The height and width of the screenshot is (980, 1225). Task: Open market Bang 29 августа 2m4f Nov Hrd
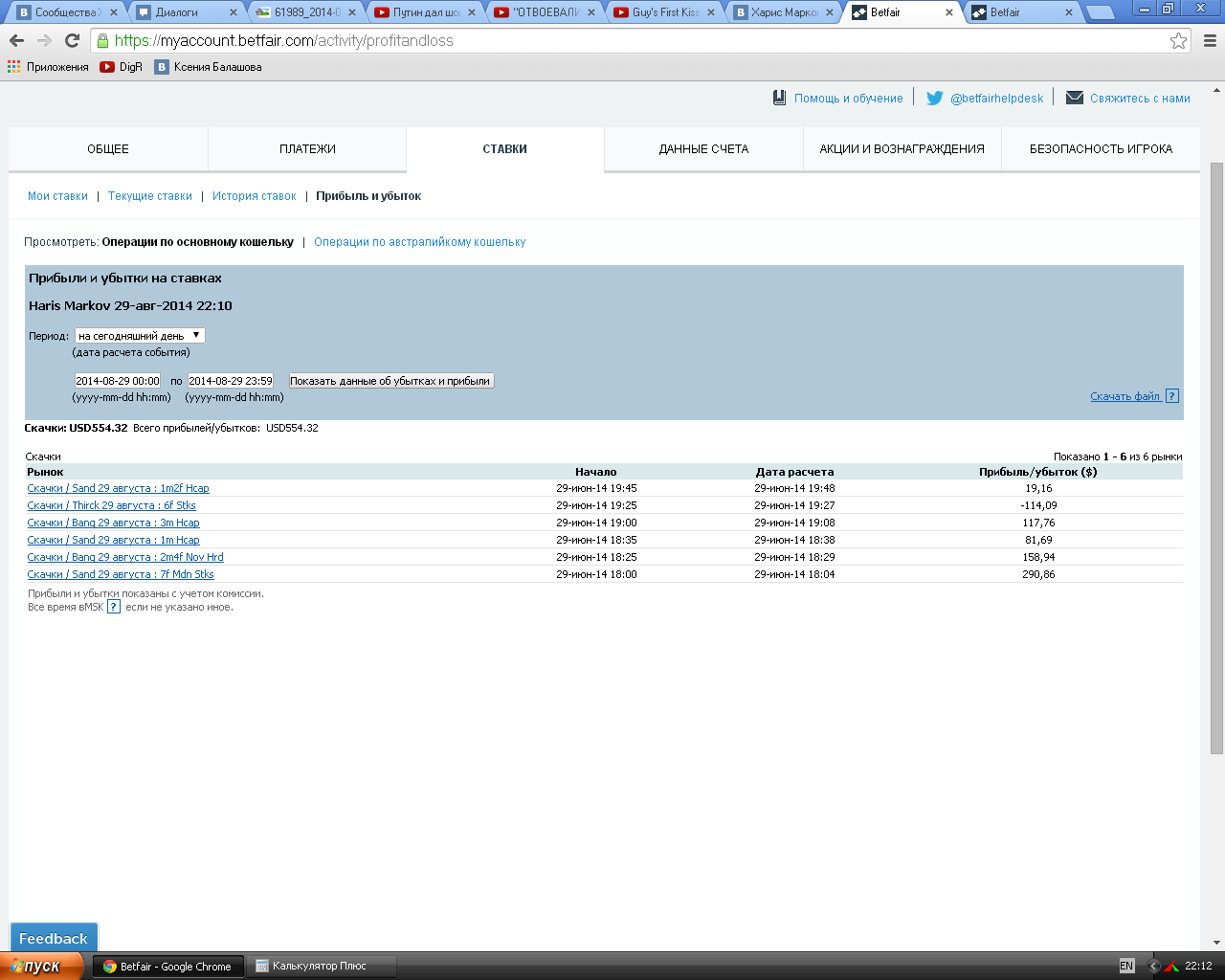click(x=125, y=557)
